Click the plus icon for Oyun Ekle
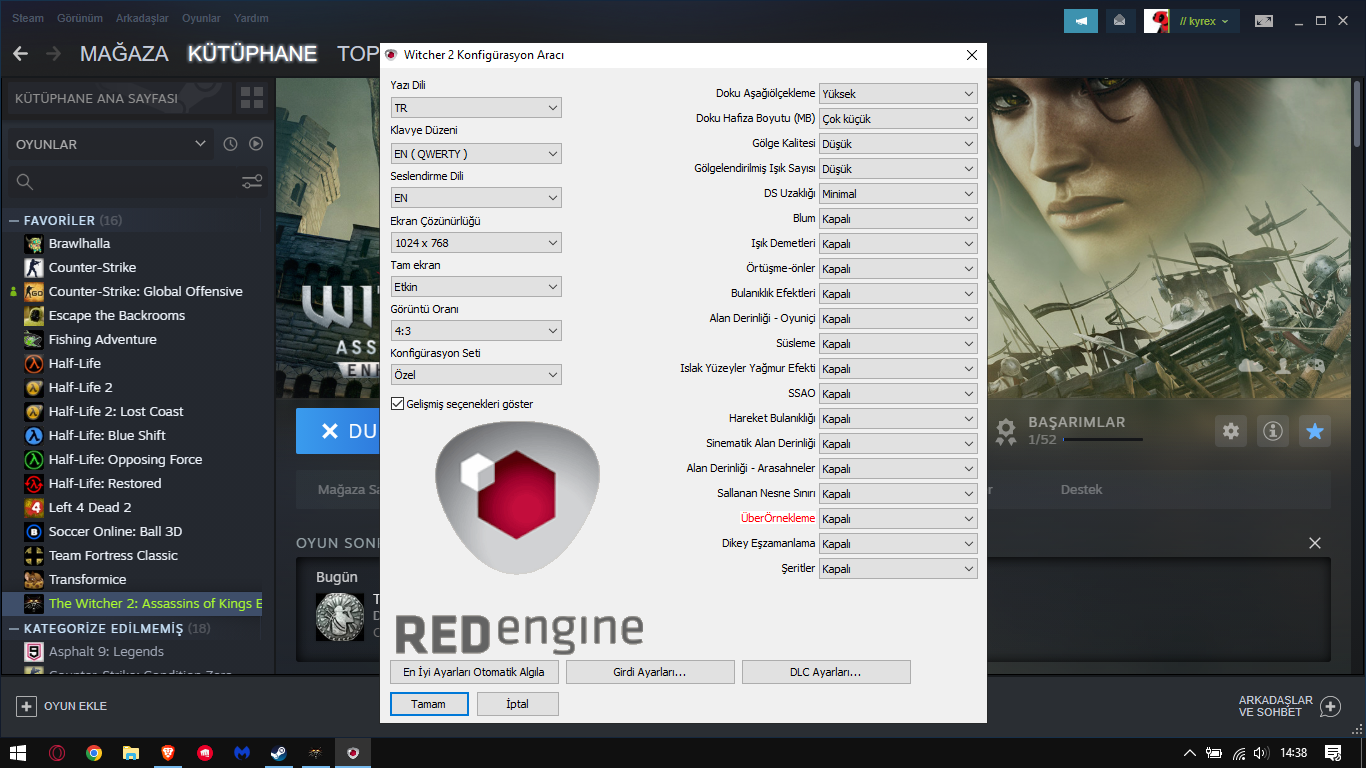The height and width of the screenshot is (768, 1366). click(26, 706)
